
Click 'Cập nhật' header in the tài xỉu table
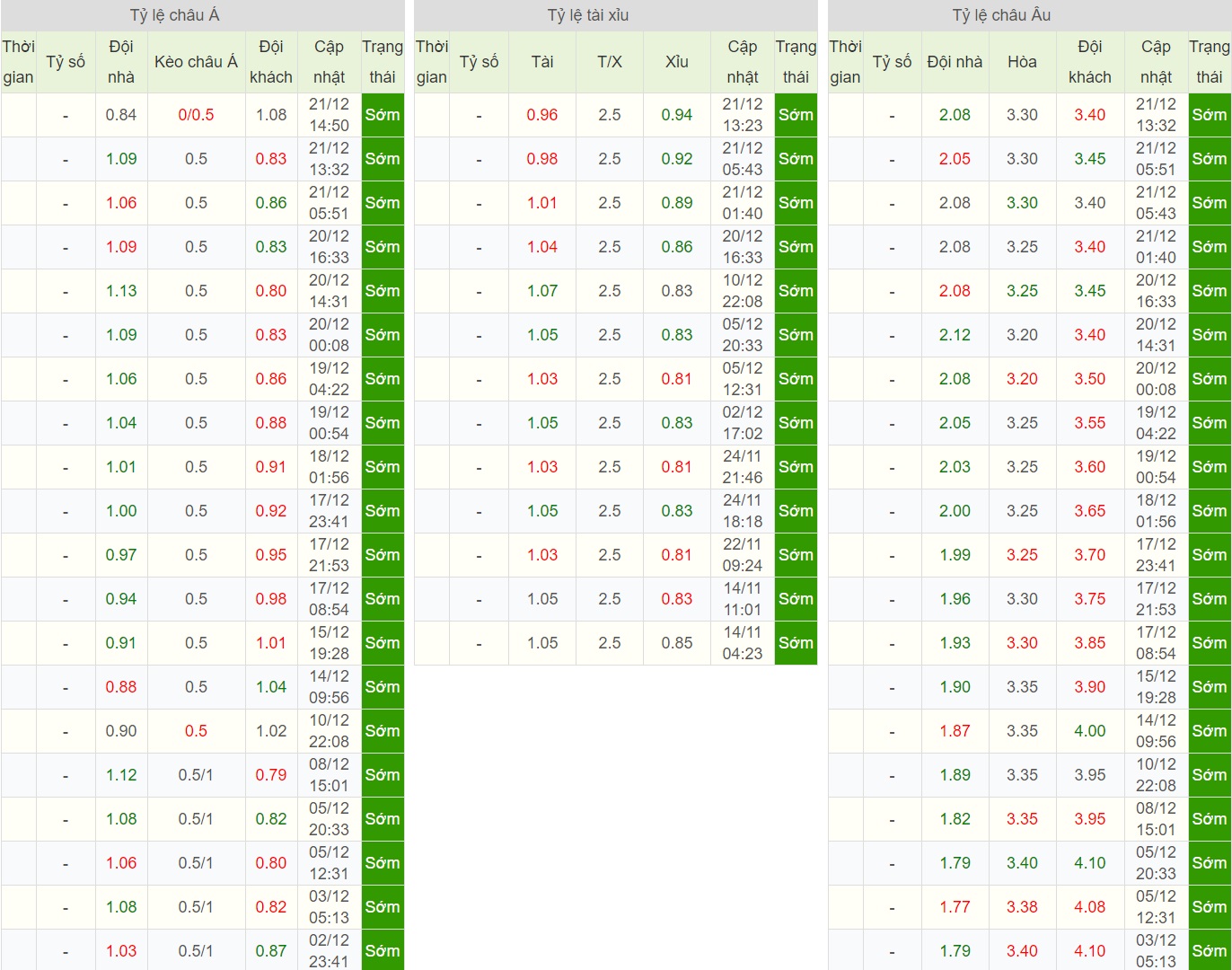[743, 62]
